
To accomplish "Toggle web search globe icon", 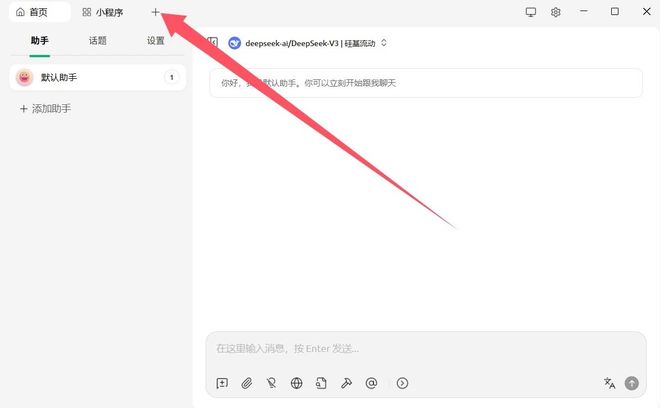I will [297, 383].
